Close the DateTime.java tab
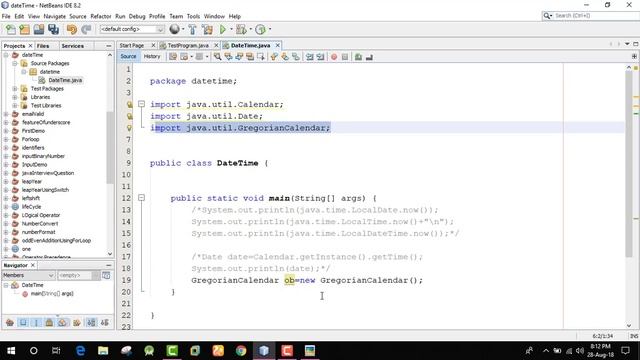This screenshot has width=640, height=360. (x=278, y=45)
